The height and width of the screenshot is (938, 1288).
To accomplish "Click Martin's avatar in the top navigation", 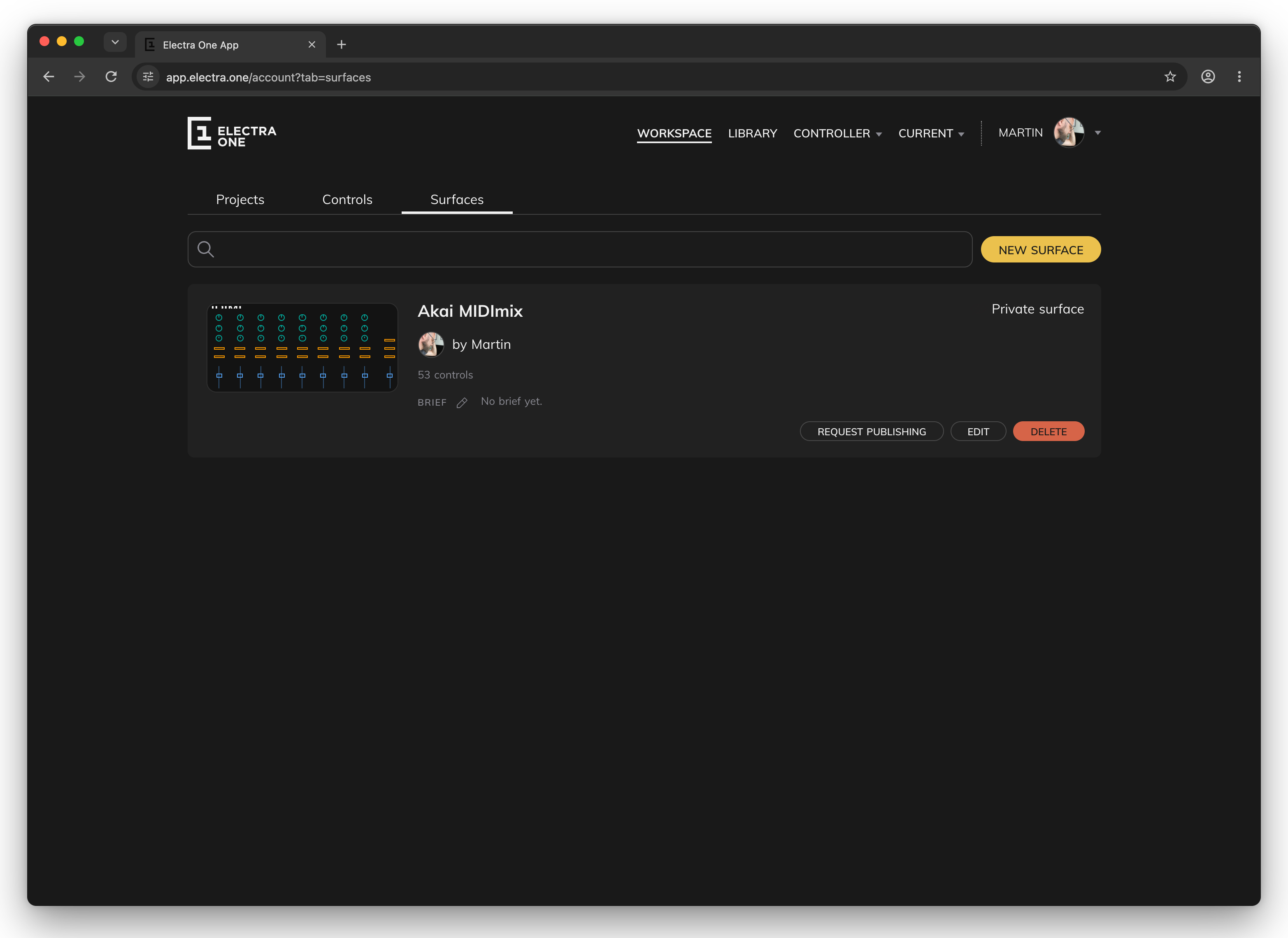I will (1069, 132).
